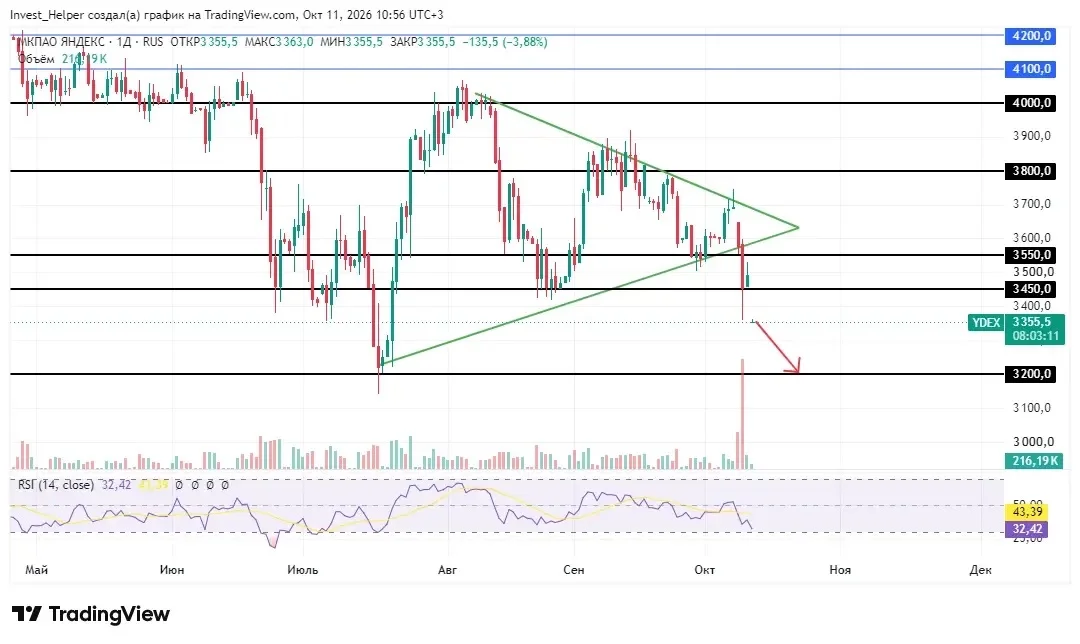Click the Июн label on time axis

click(172, 570)
